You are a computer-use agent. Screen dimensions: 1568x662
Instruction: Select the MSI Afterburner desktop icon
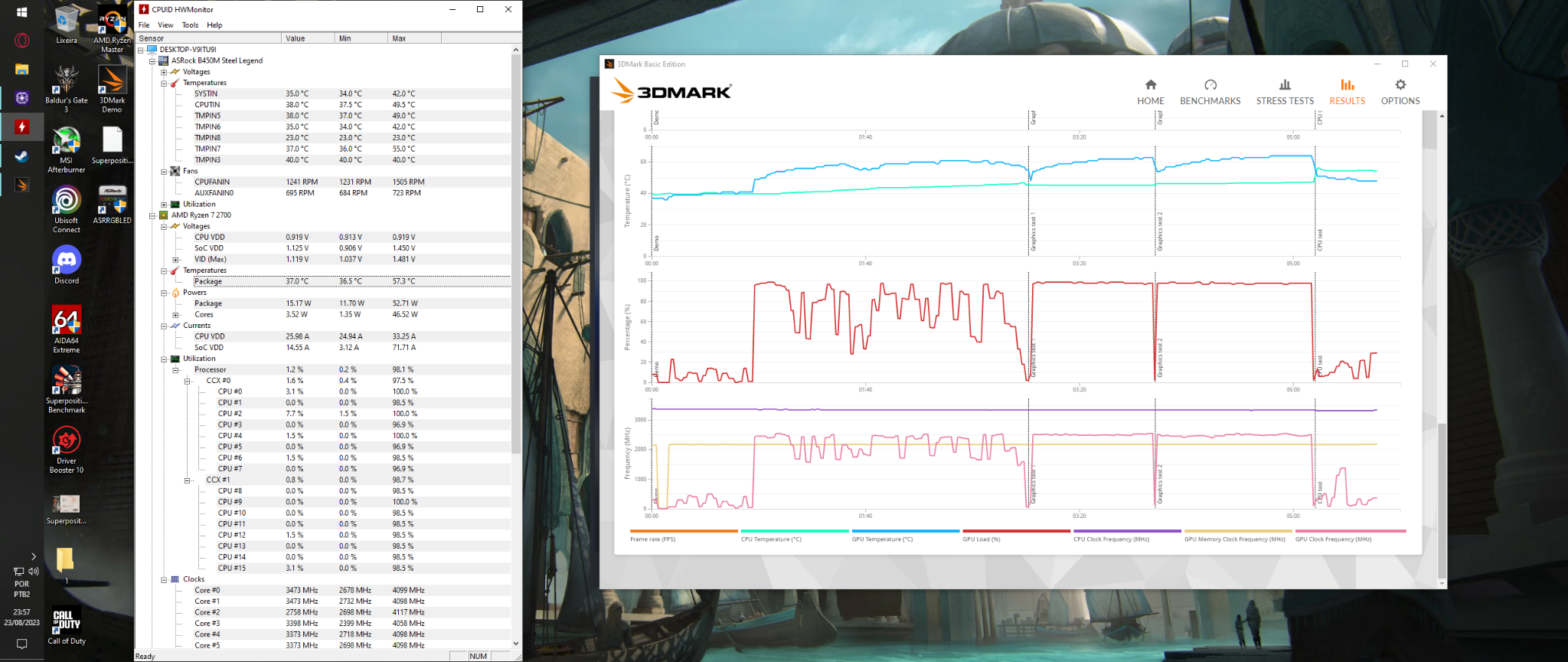pos(67,149)
